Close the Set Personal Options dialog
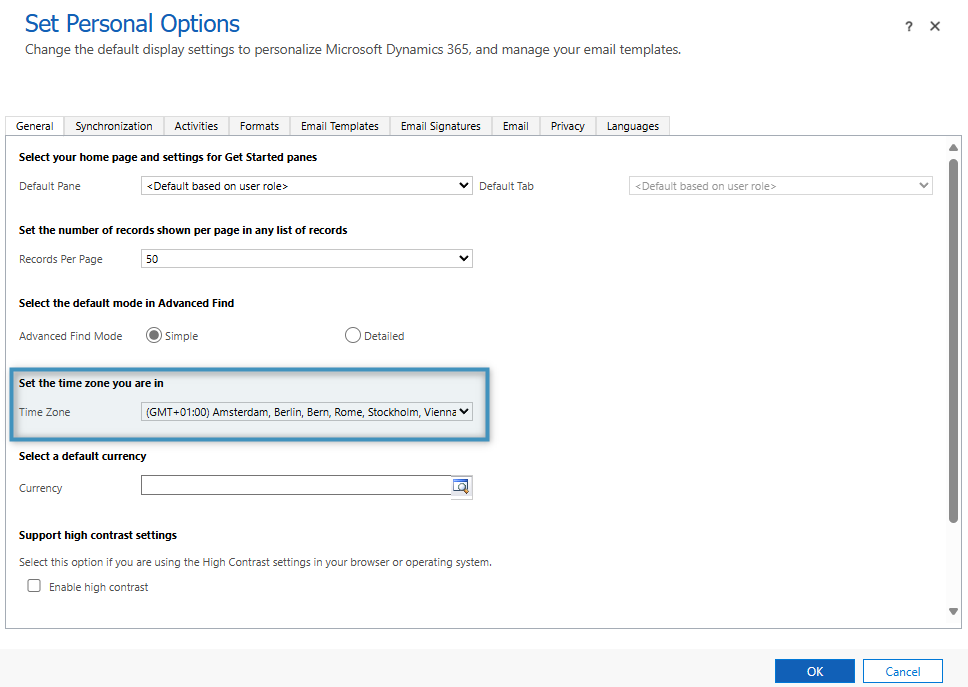This screenshot has height=687, width=968. [x=935, y=27]
